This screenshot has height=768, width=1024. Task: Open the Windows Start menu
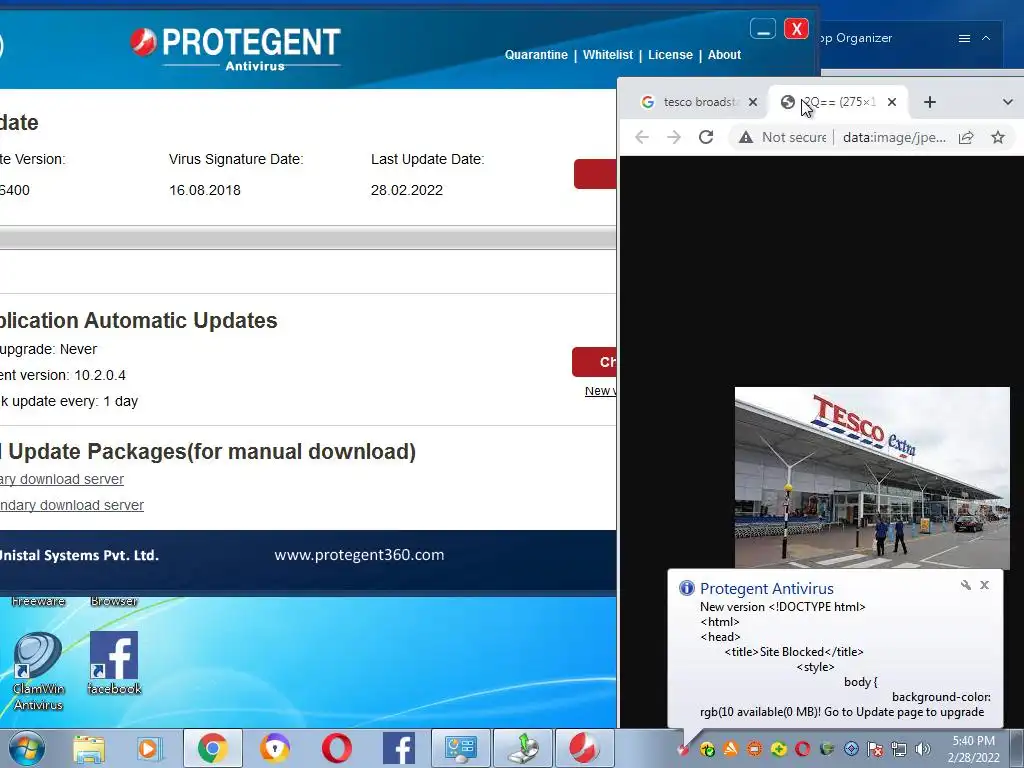pyautogui.click(x=27, y=748)
